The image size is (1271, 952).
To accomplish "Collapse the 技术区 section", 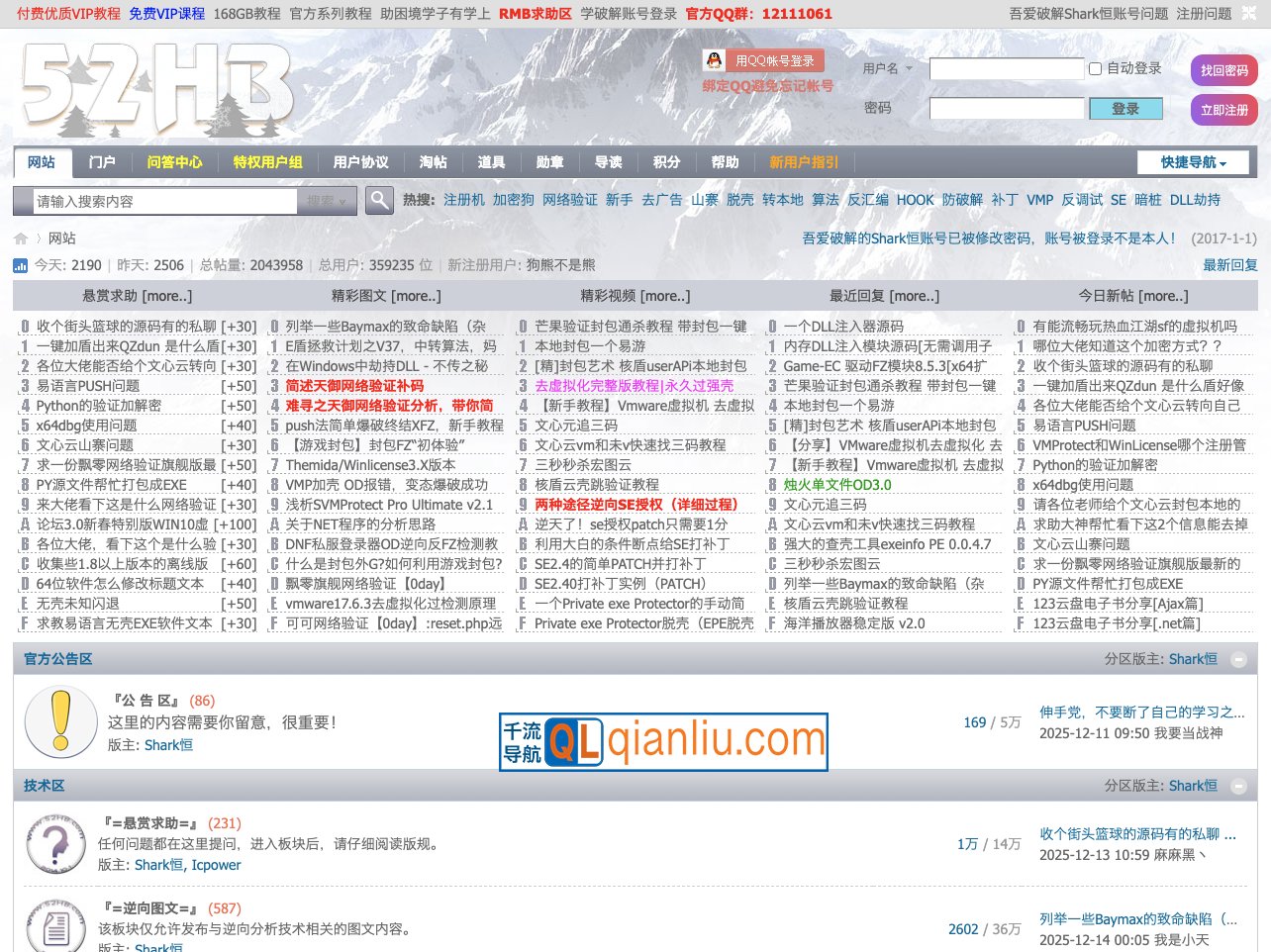I will pyautogui.click(x=1238, y=786).
